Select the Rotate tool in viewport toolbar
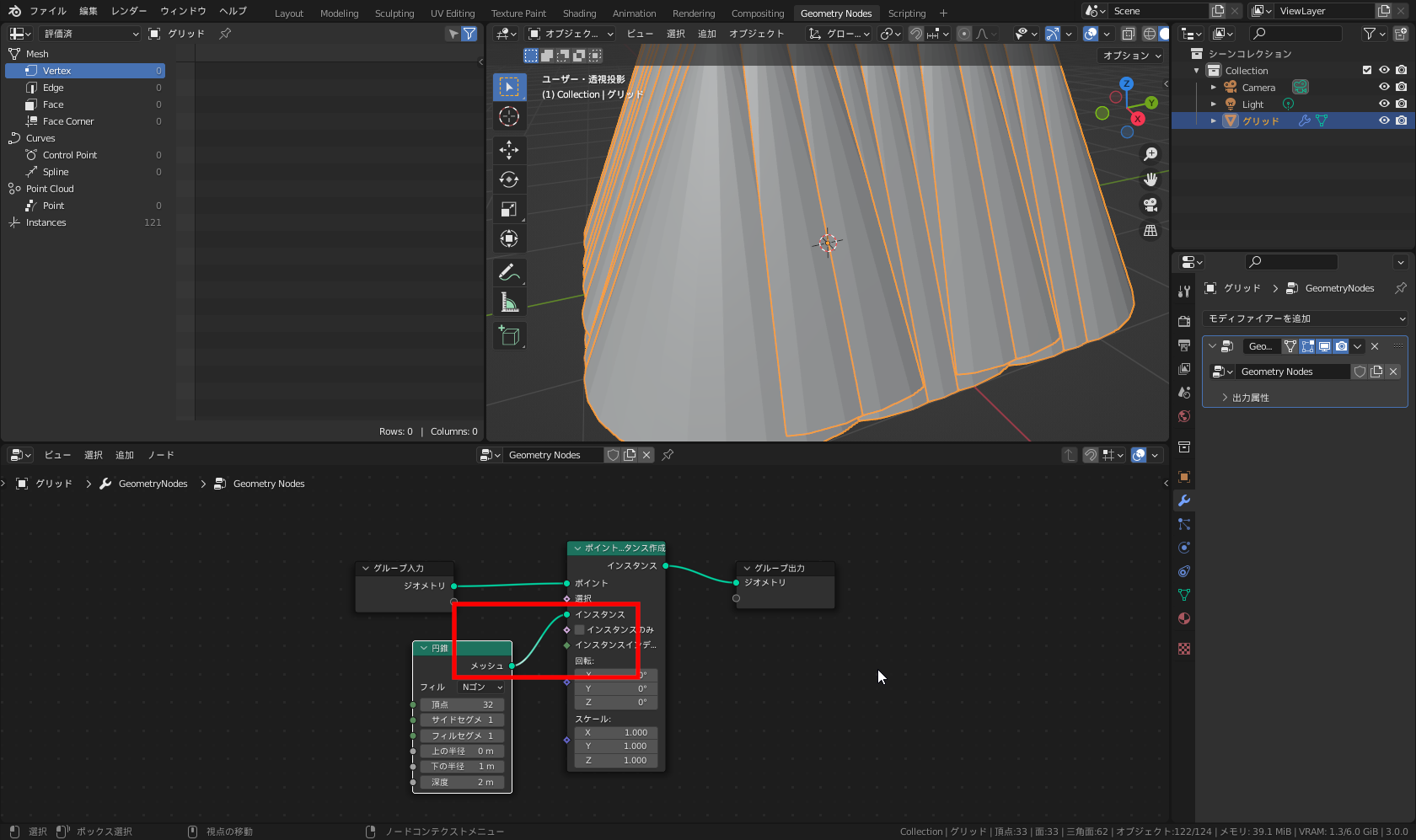The width and height of the screenshot is (1416, 840). (509, 179)
